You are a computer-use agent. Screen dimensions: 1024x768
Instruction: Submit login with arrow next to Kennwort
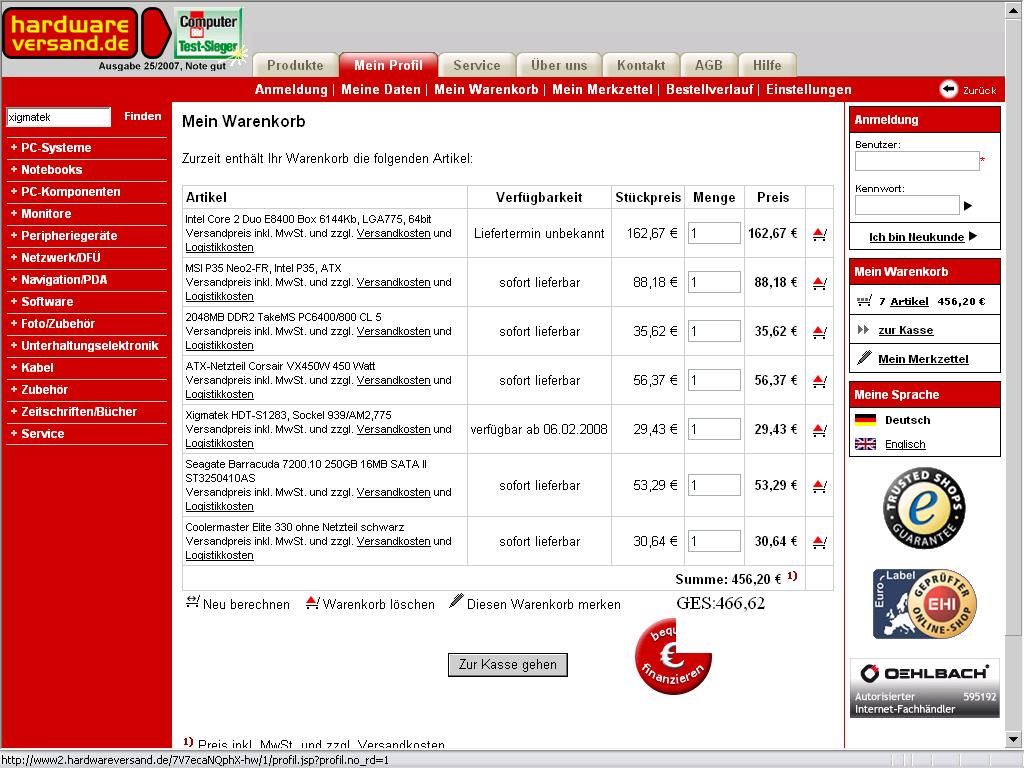click(x=968, y=206)
